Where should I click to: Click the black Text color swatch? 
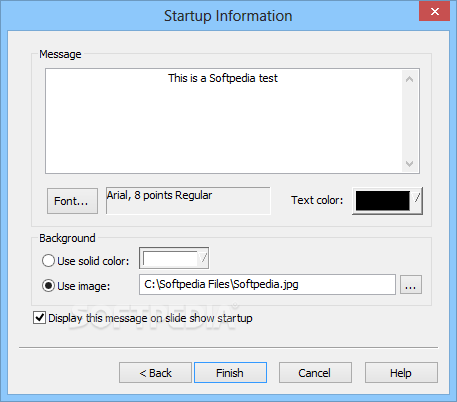pos(382,201)
